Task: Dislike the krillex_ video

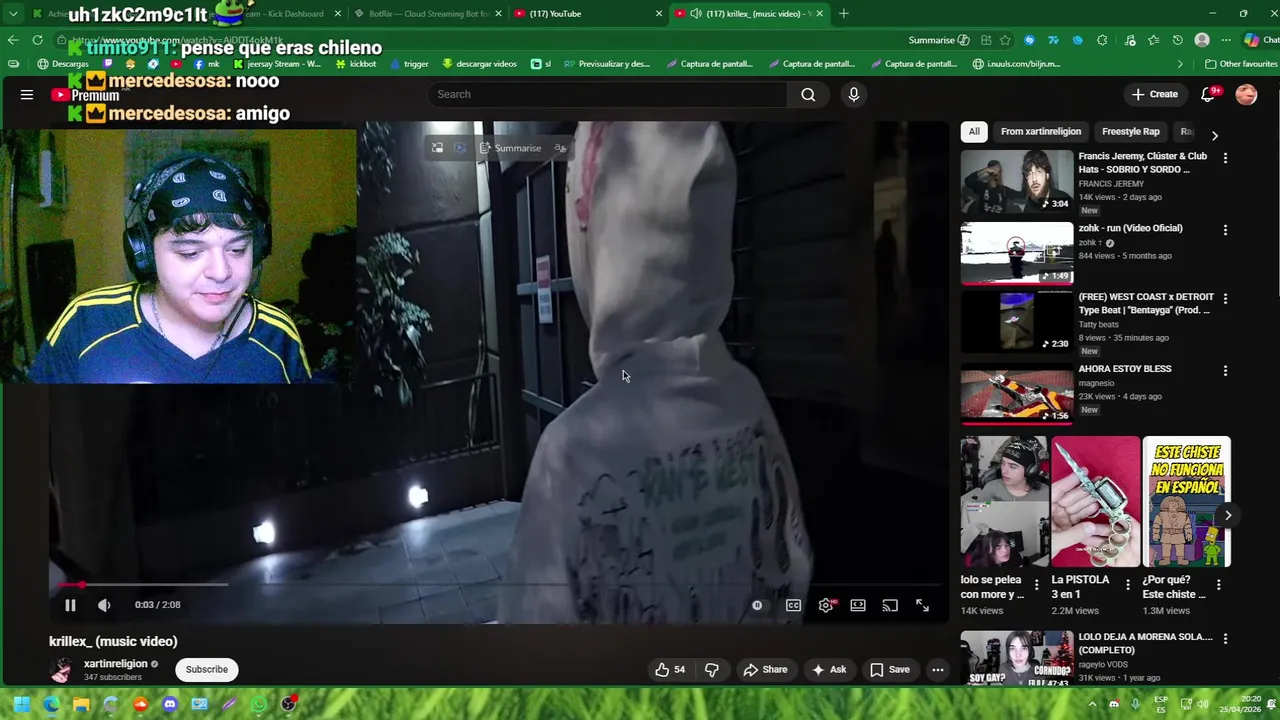Action: tap(712, 670)
